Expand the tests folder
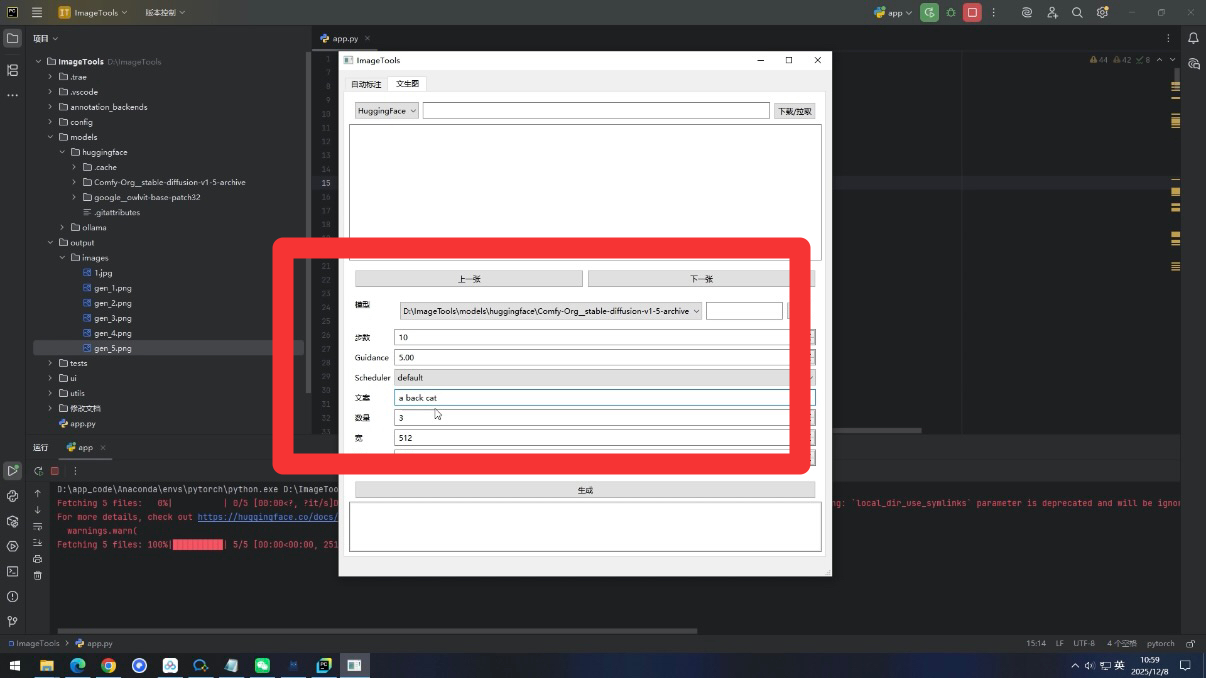 pos(51,363)
